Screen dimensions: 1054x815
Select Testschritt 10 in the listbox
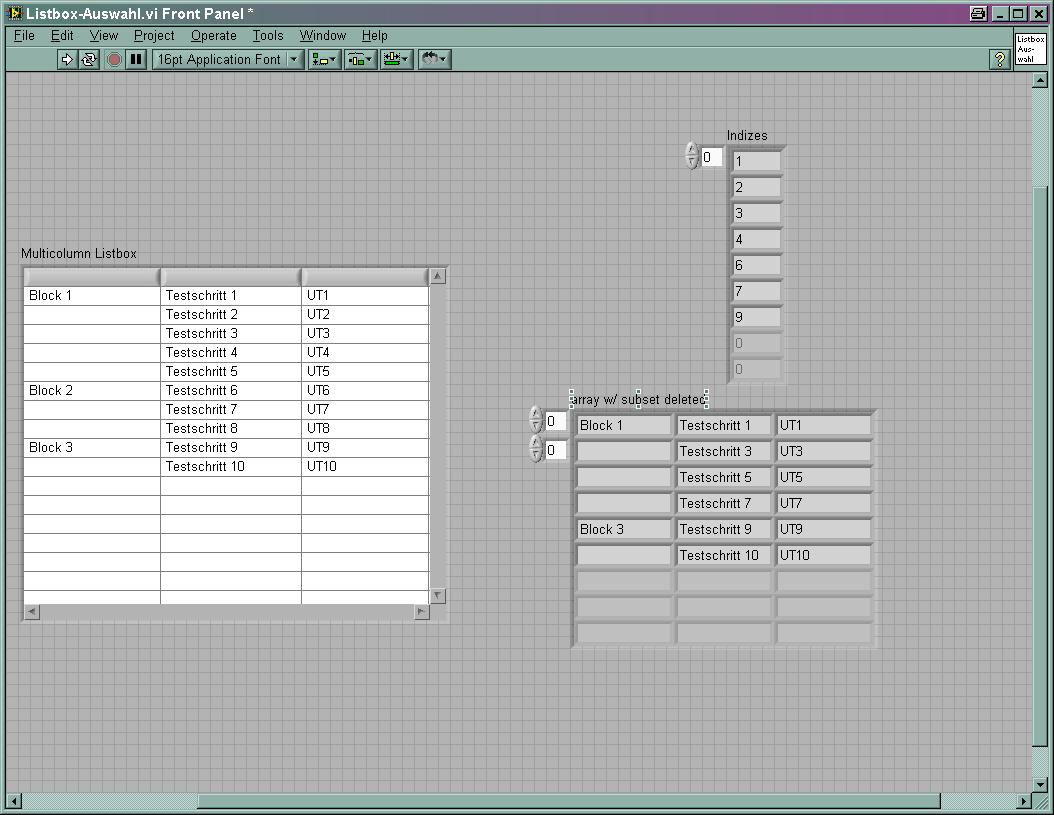click(231, 466)
